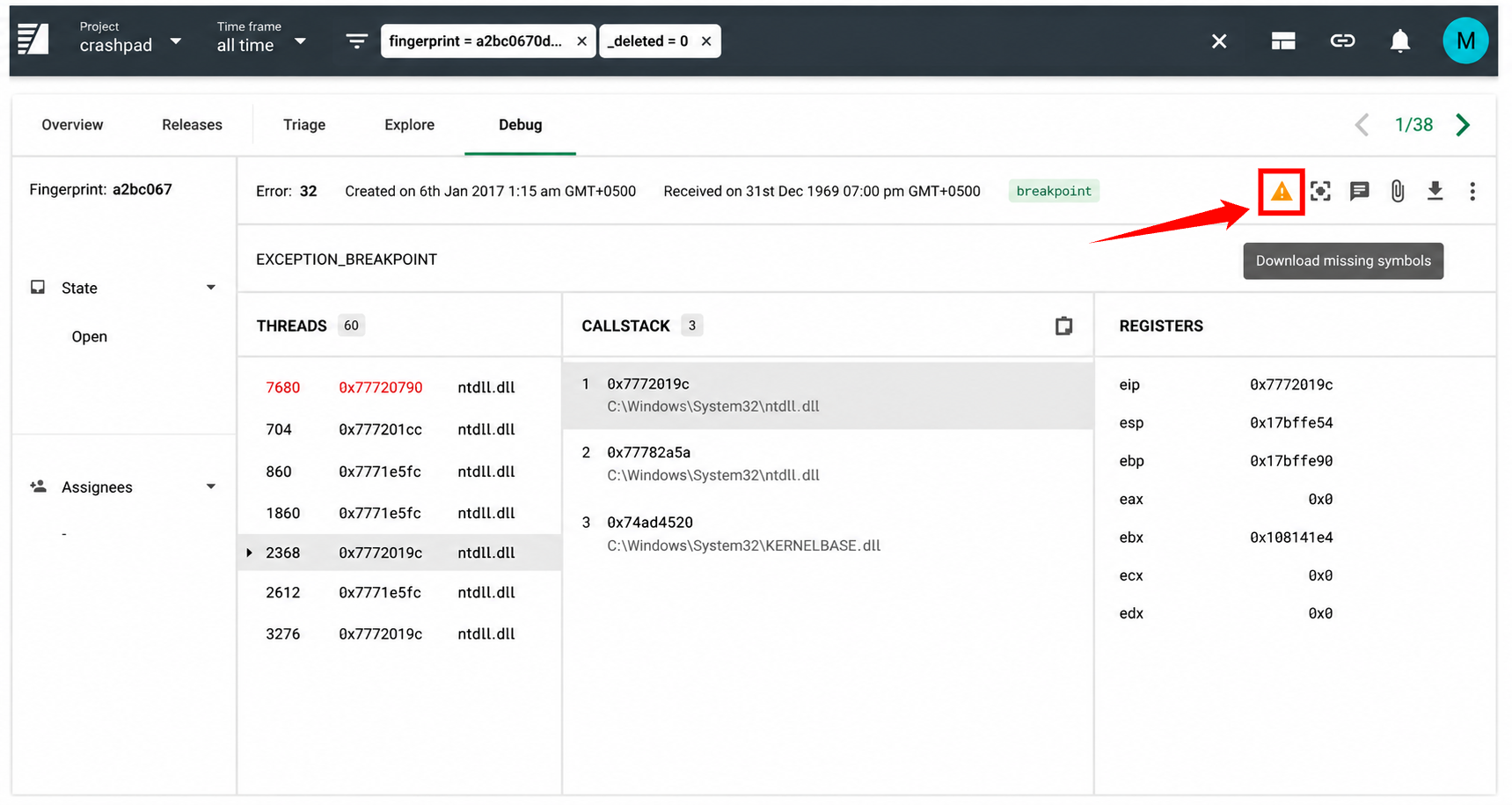Click the breakpoint classifier tag
The image size is (1512, 805).
coord(1054,191)
